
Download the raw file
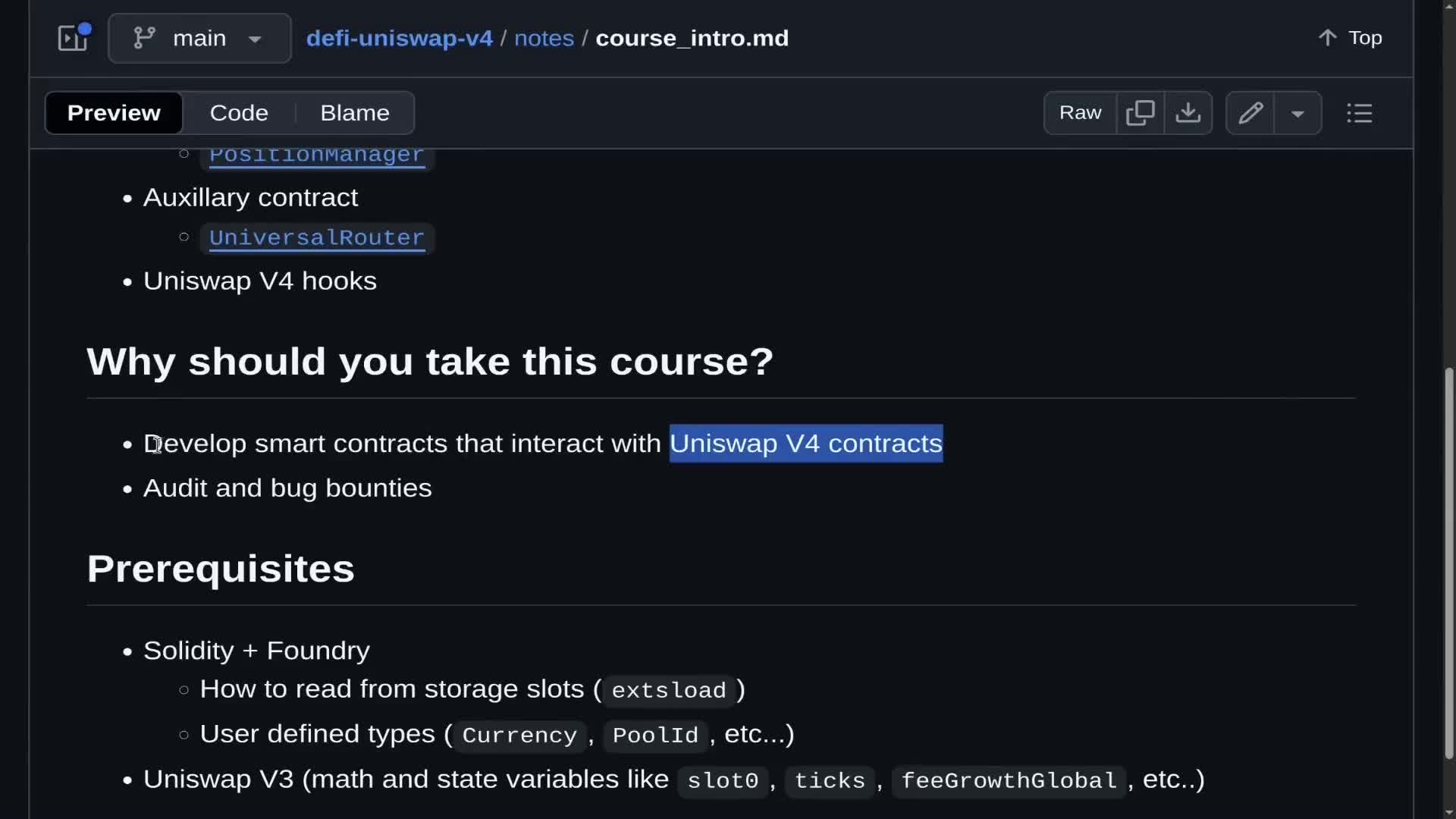pyautogui.click(x=1188, y=113)
